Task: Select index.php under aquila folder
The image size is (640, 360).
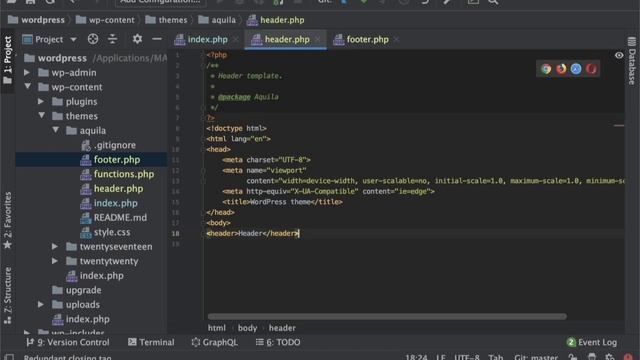Action: pyautogui.click(x=109, y=203)
